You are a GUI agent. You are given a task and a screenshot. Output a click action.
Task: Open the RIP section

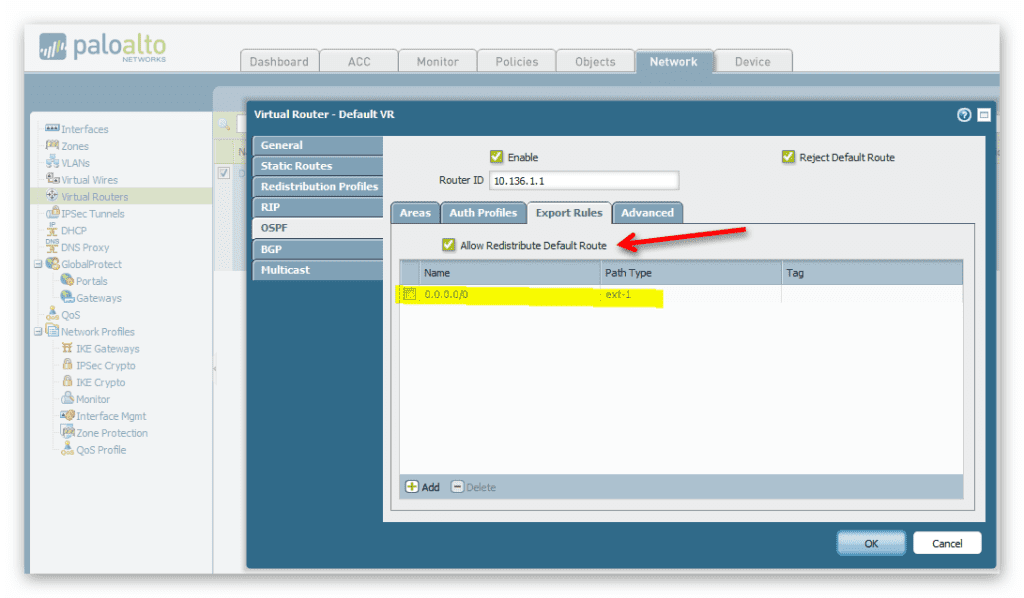click(x=318, y=207)
